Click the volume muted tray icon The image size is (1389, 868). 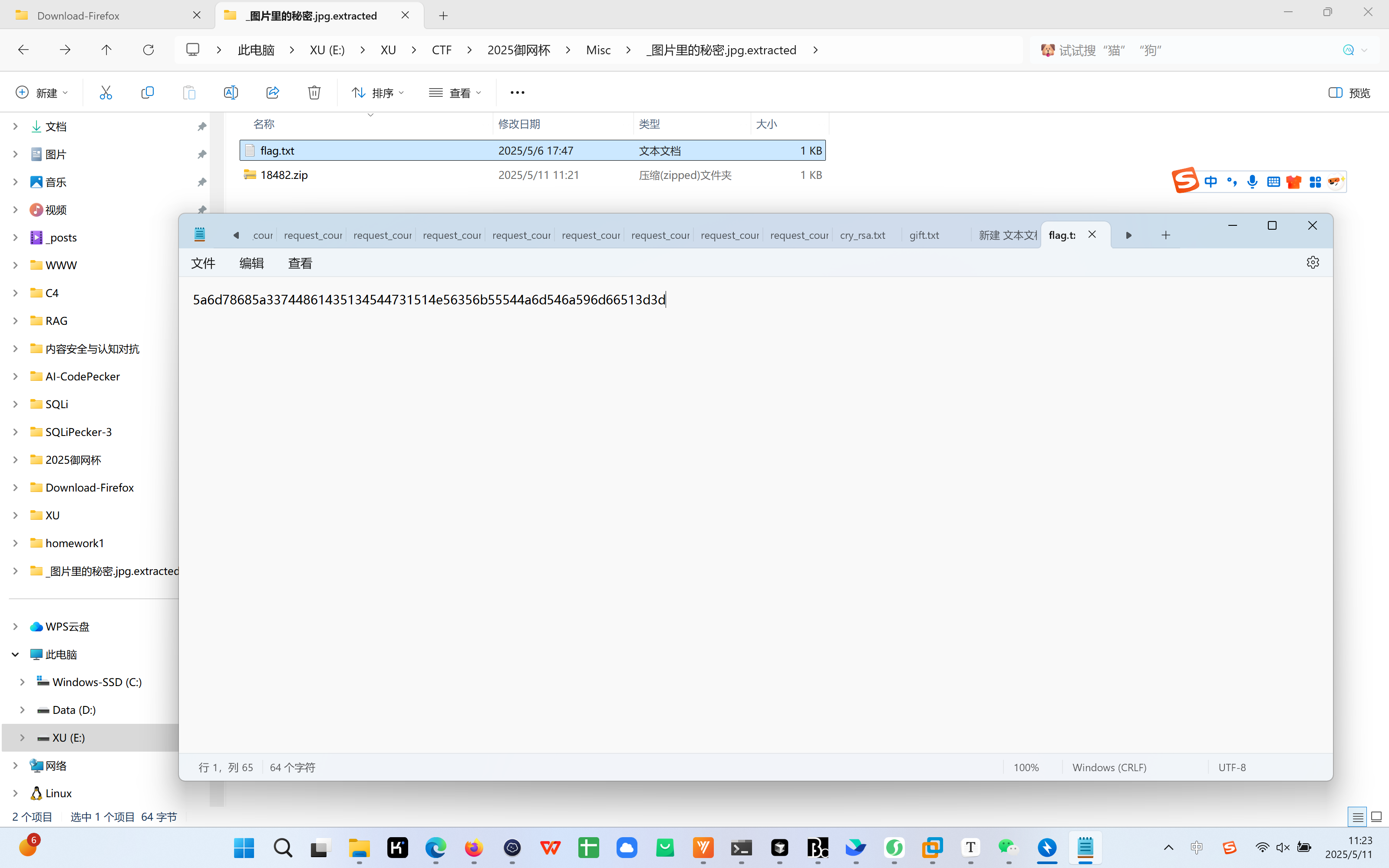tap(1283, 847)
